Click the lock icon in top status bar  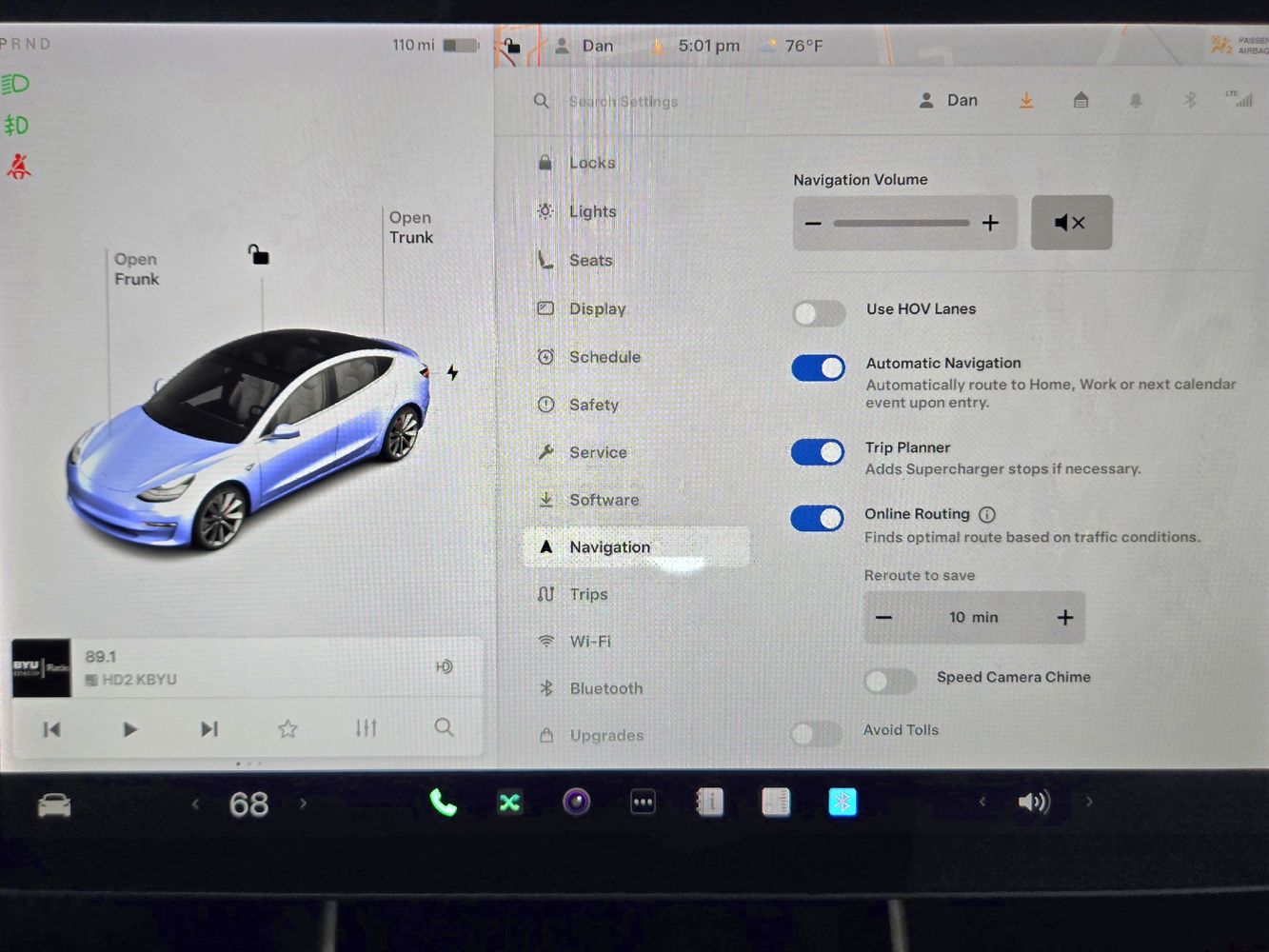click(512, 45)
